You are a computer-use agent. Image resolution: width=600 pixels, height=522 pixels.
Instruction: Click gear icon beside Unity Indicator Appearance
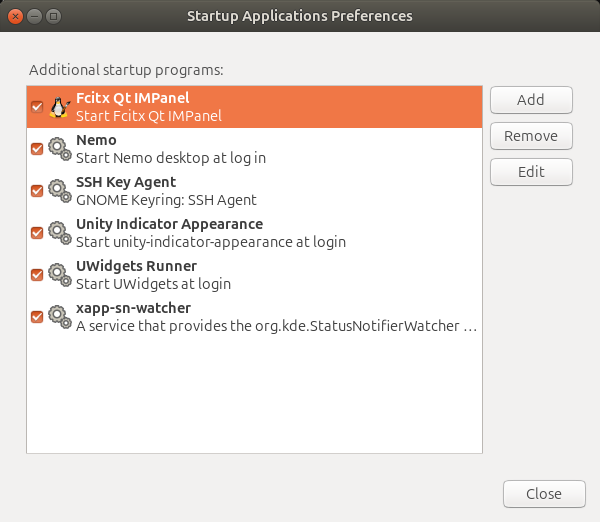(60, 233)
